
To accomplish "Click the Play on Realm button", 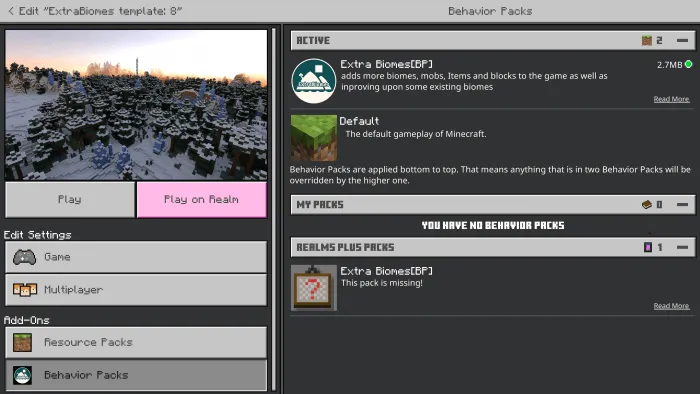I will [x=201, y=199].
